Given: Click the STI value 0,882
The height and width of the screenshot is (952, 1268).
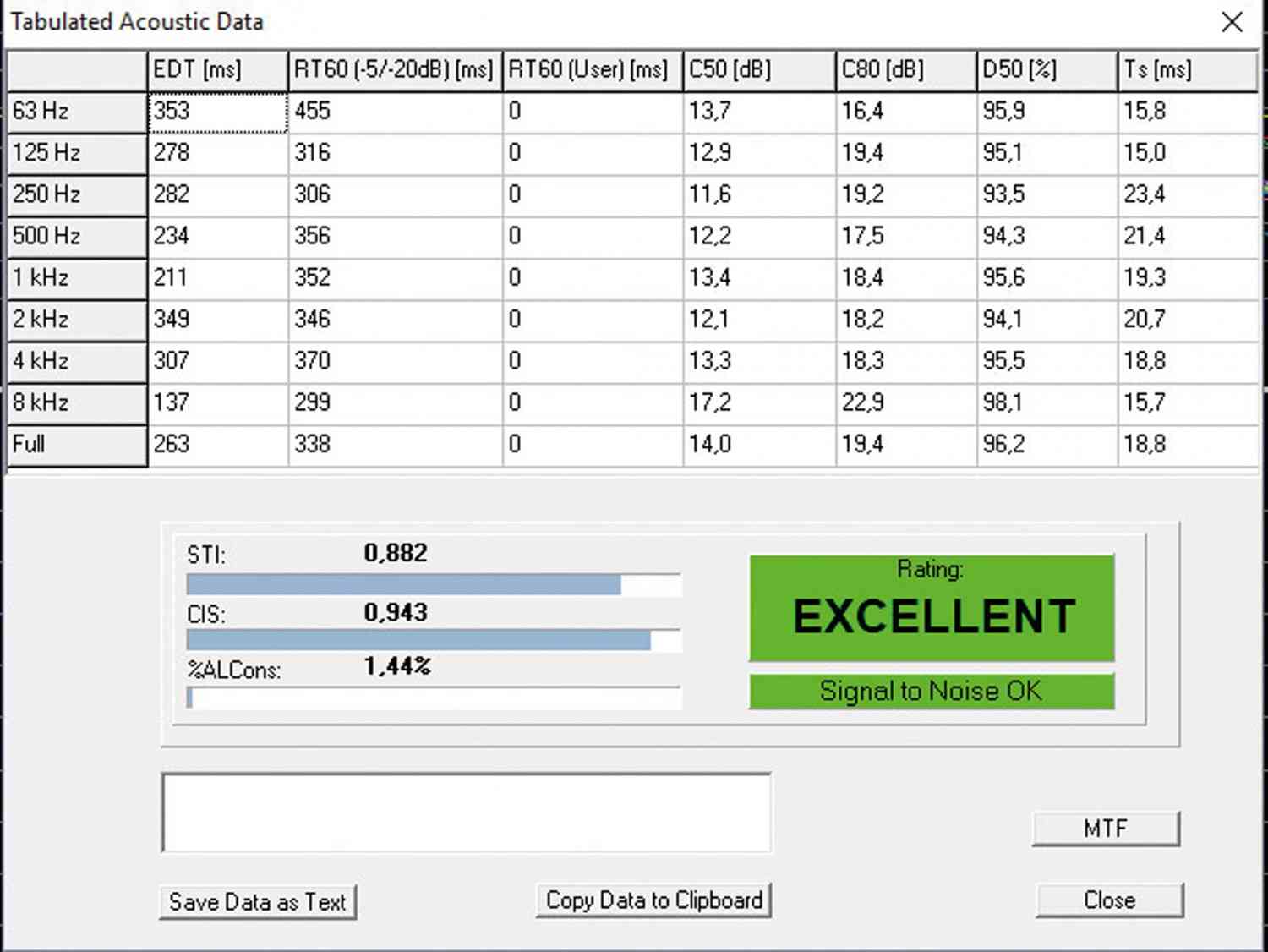Looking at the screenshot, I should point(396,553).
